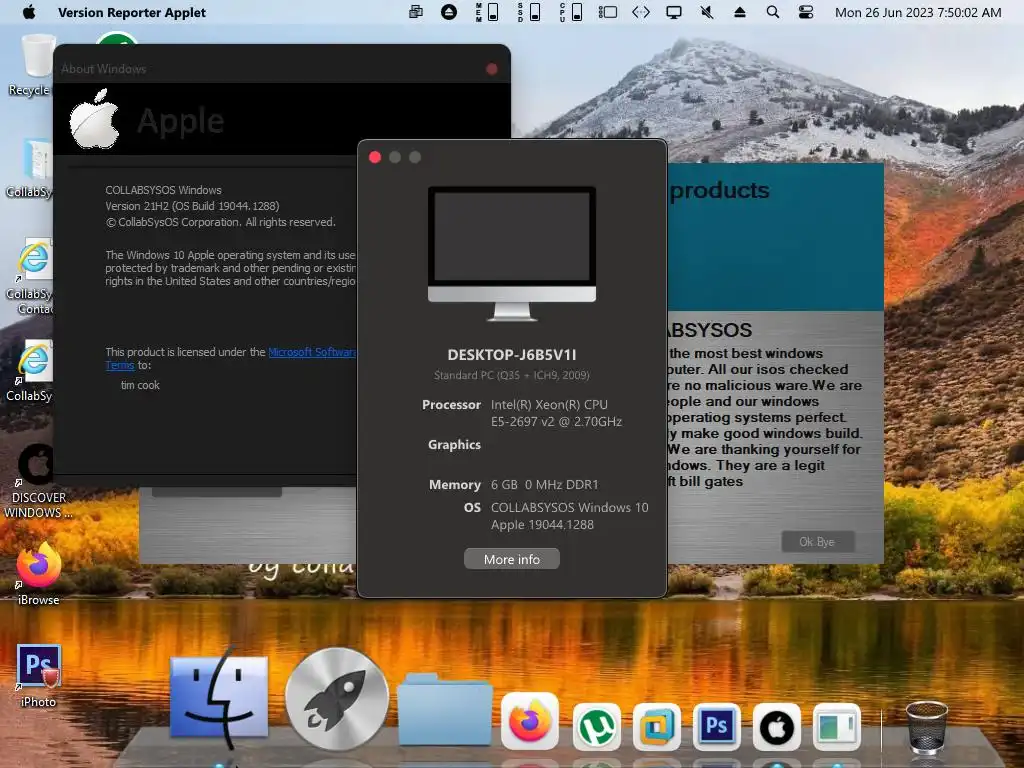Open Finder in the dock

(x=219, y=697)
